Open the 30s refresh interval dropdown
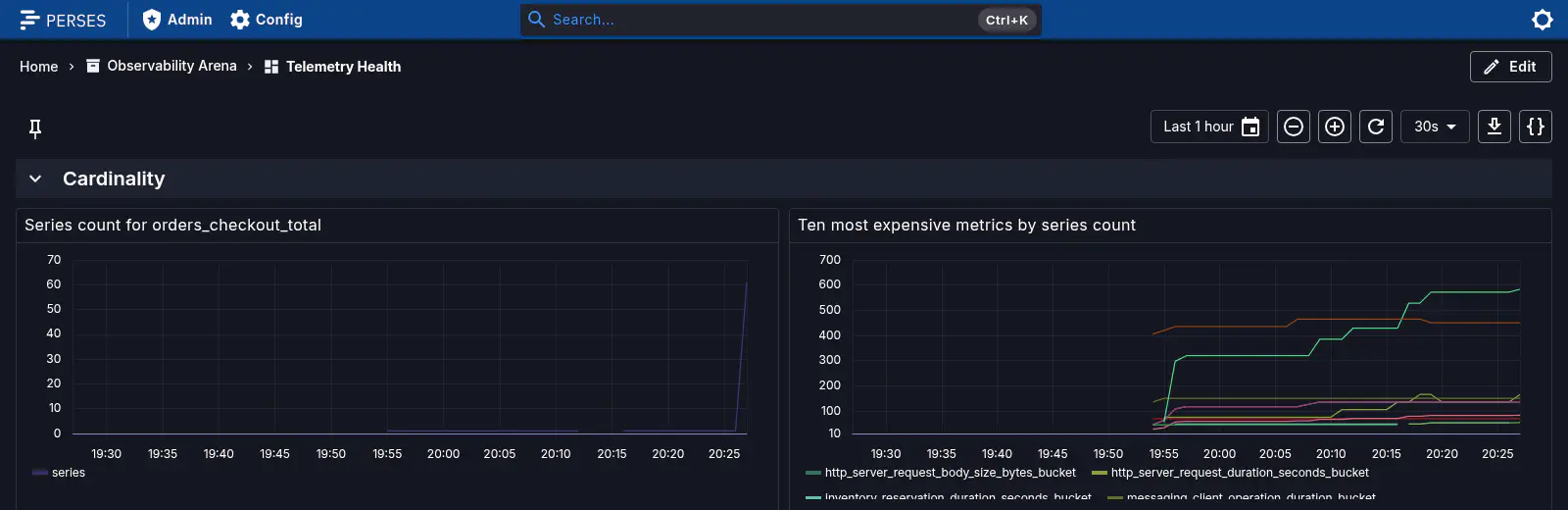1568x510 pixels. pos(1435,127)
